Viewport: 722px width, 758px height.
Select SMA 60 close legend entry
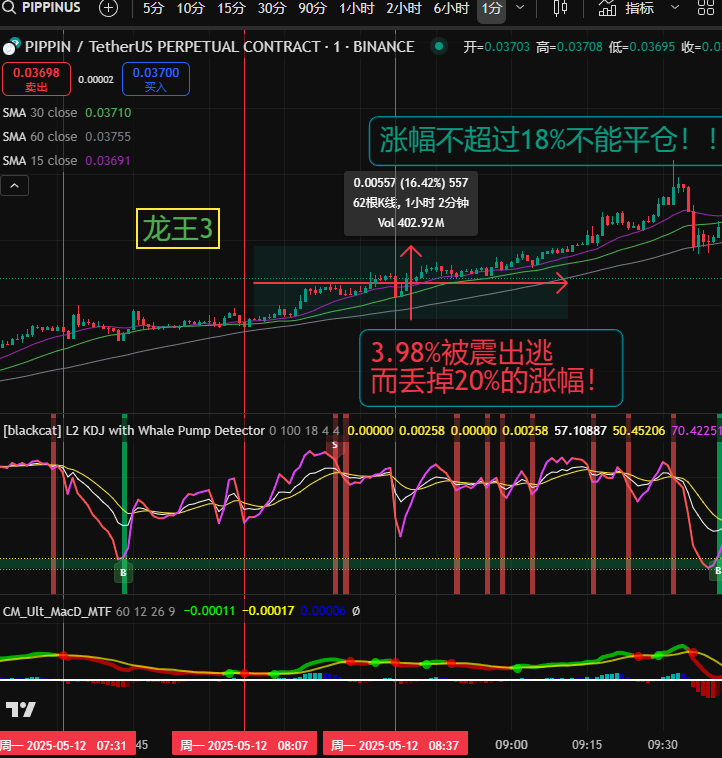(67, 137)
